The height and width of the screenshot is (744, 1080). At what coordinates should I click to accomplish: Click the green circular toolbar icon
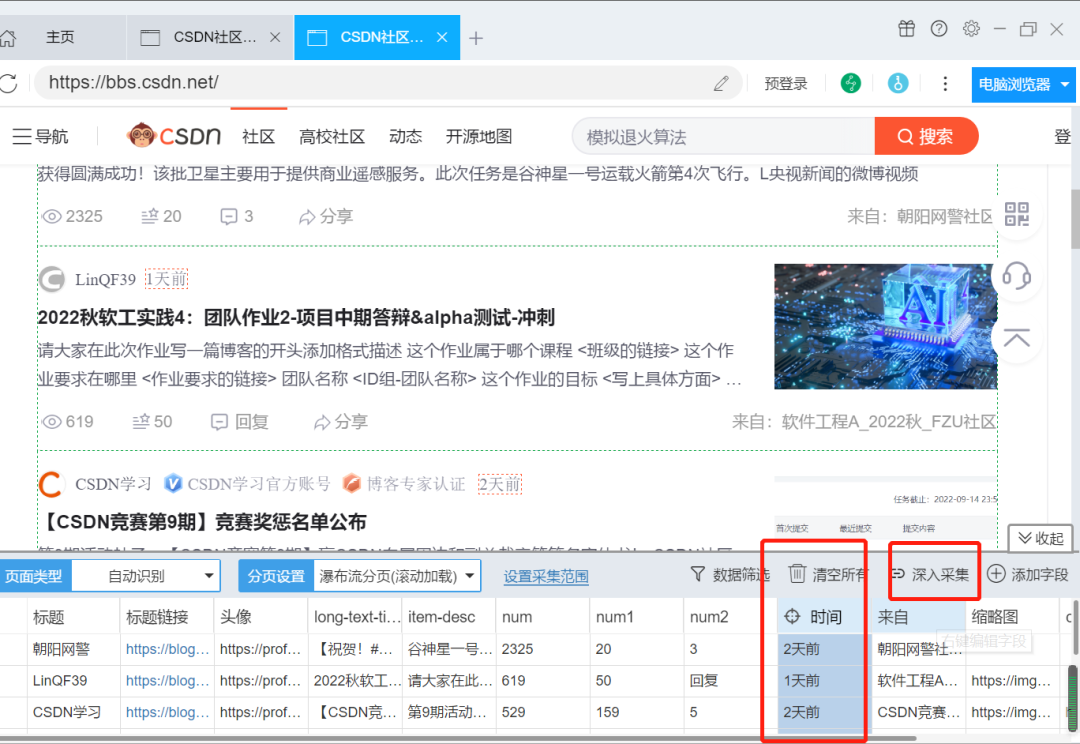coord(851,83)
